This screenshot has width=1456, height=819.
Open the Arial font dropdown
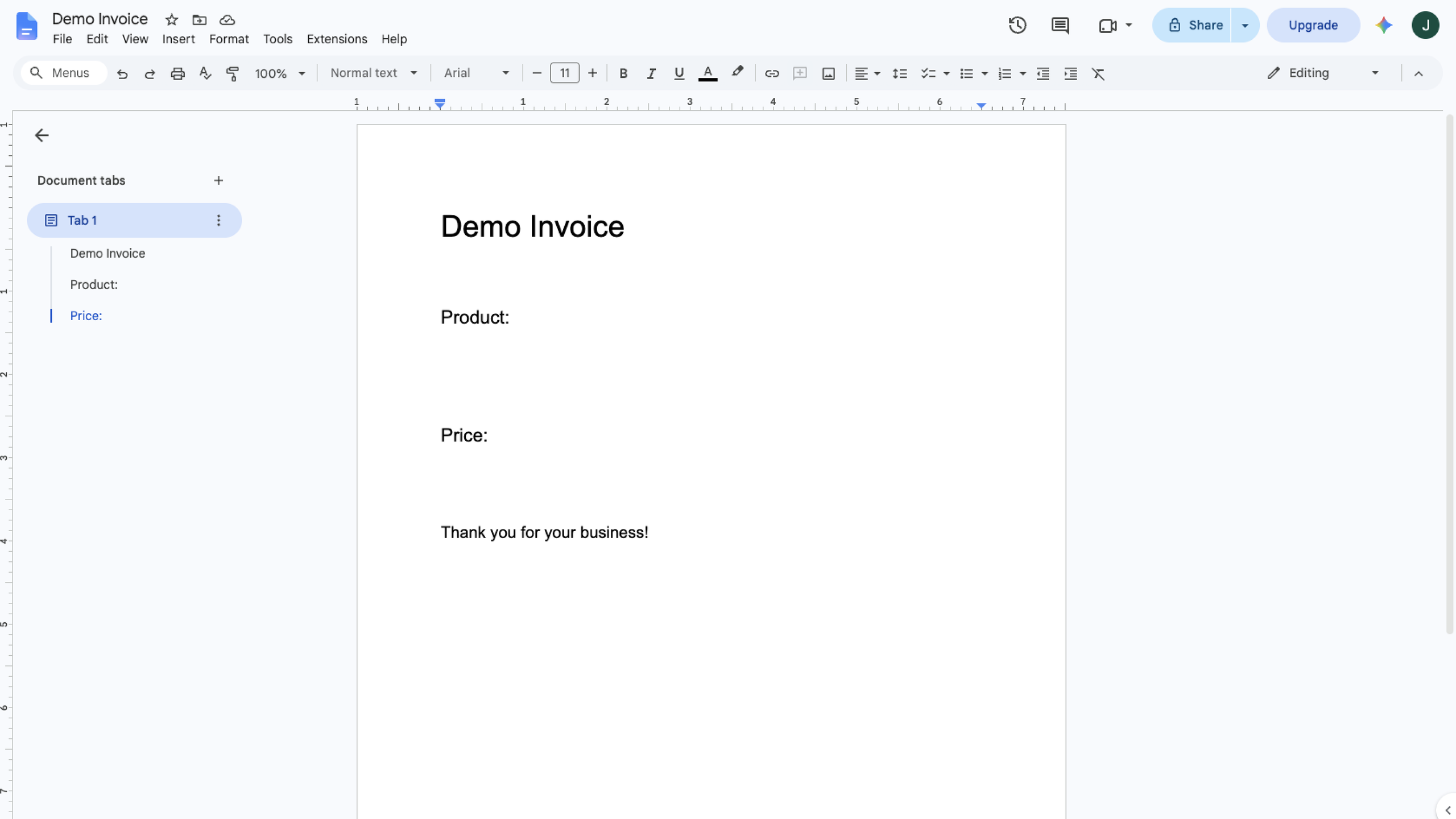(476, 73)
